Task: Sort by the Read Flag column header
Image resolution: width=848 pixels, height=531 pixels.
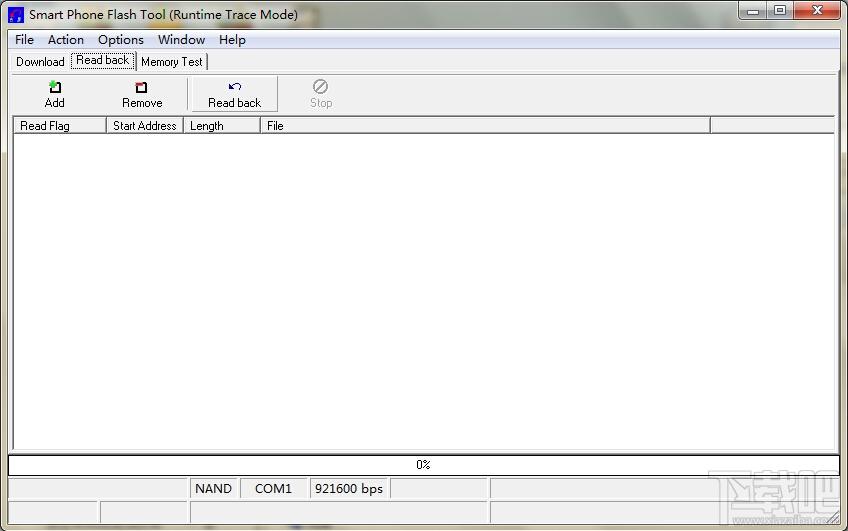Action: (x=59, y=125)
